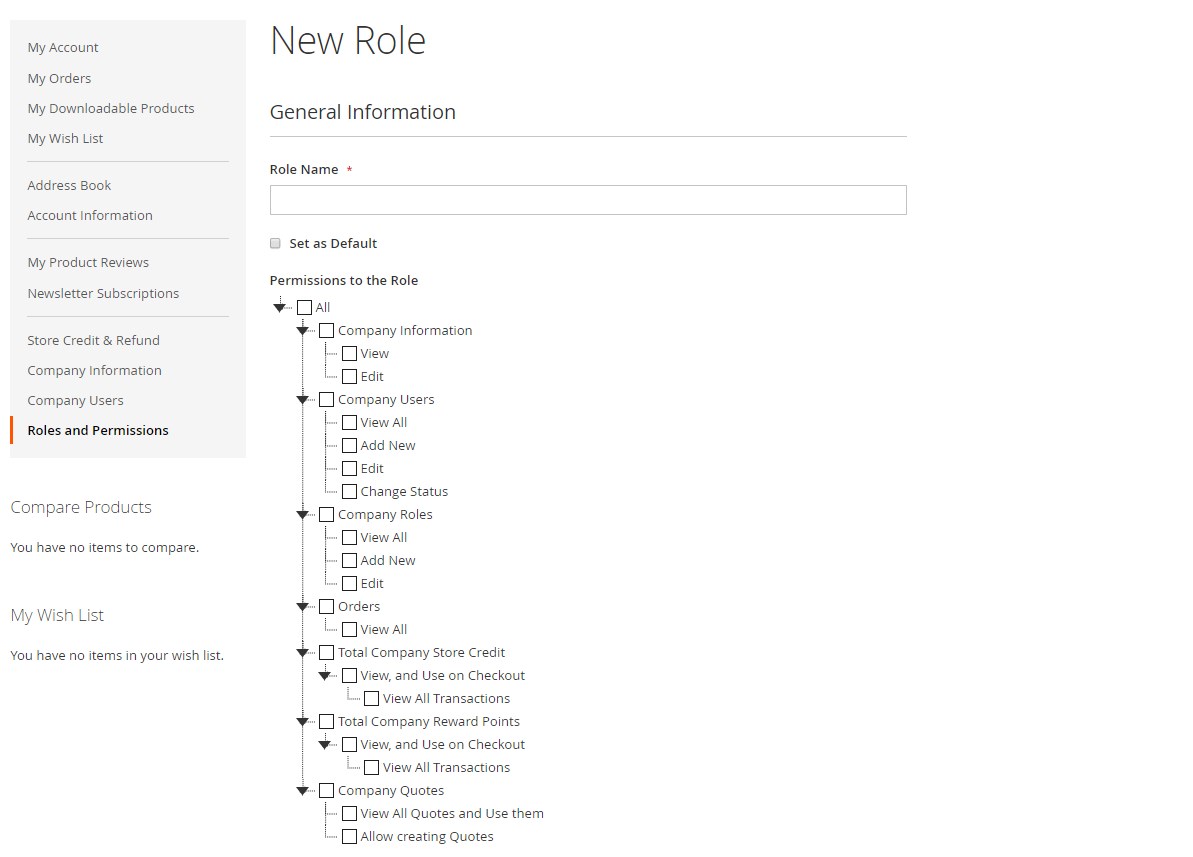Check Company Information permission box
Screen dimensions: 1193x857
326,330
